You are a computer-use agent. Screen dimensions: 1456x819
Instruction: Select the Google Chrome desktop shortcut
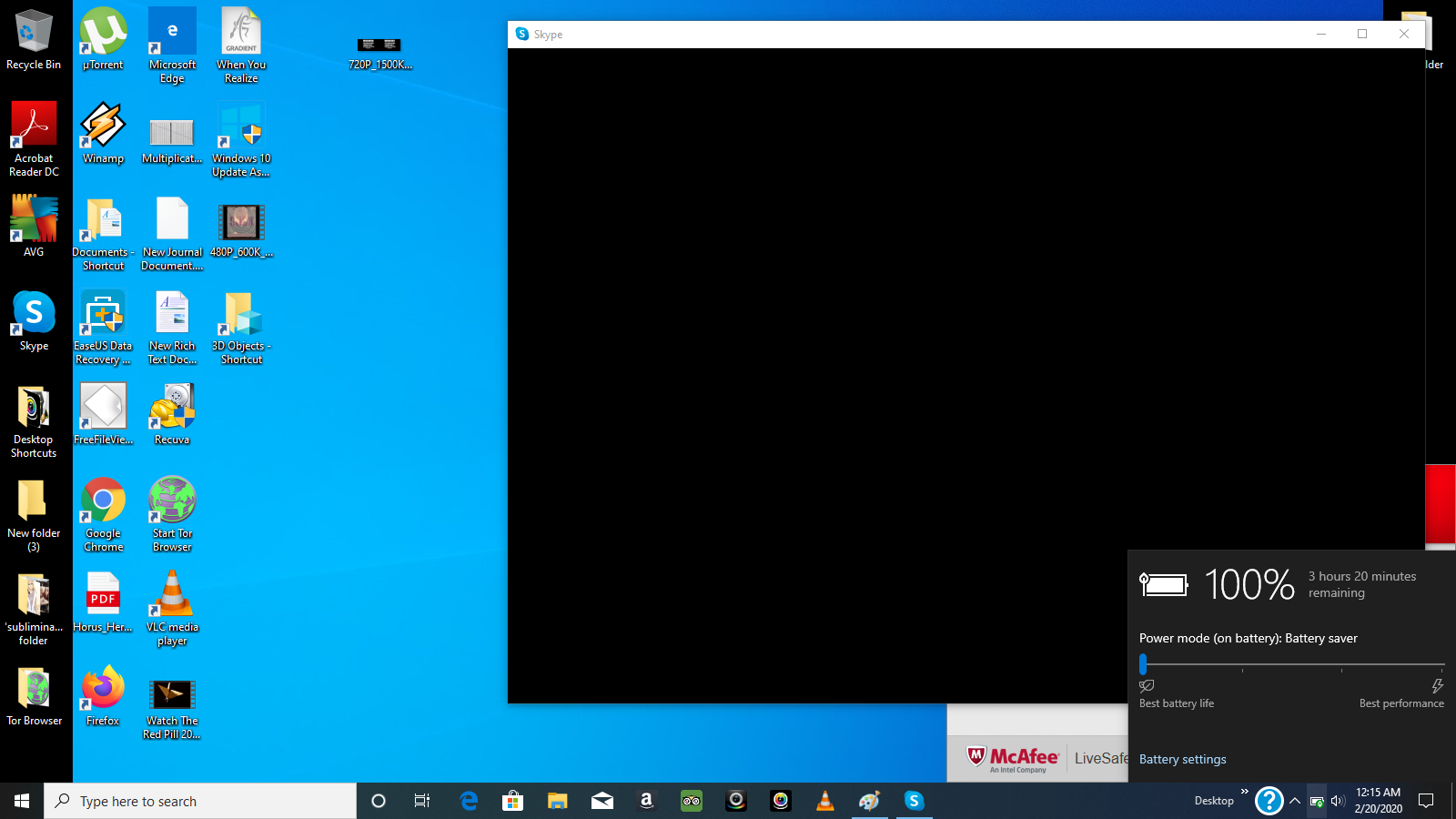103,515
